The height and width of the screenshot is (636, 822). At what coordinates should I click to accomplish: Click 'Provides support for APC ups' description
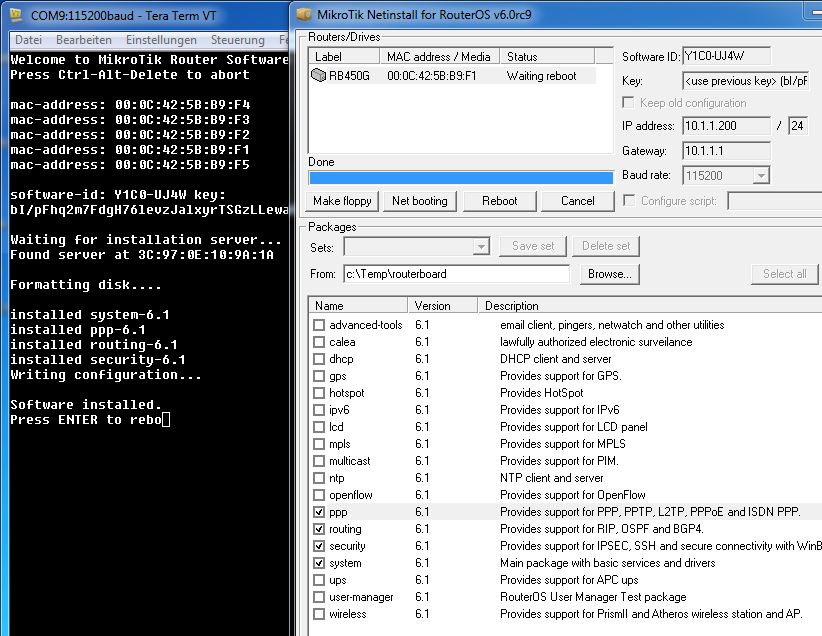[x=569, y=580]
